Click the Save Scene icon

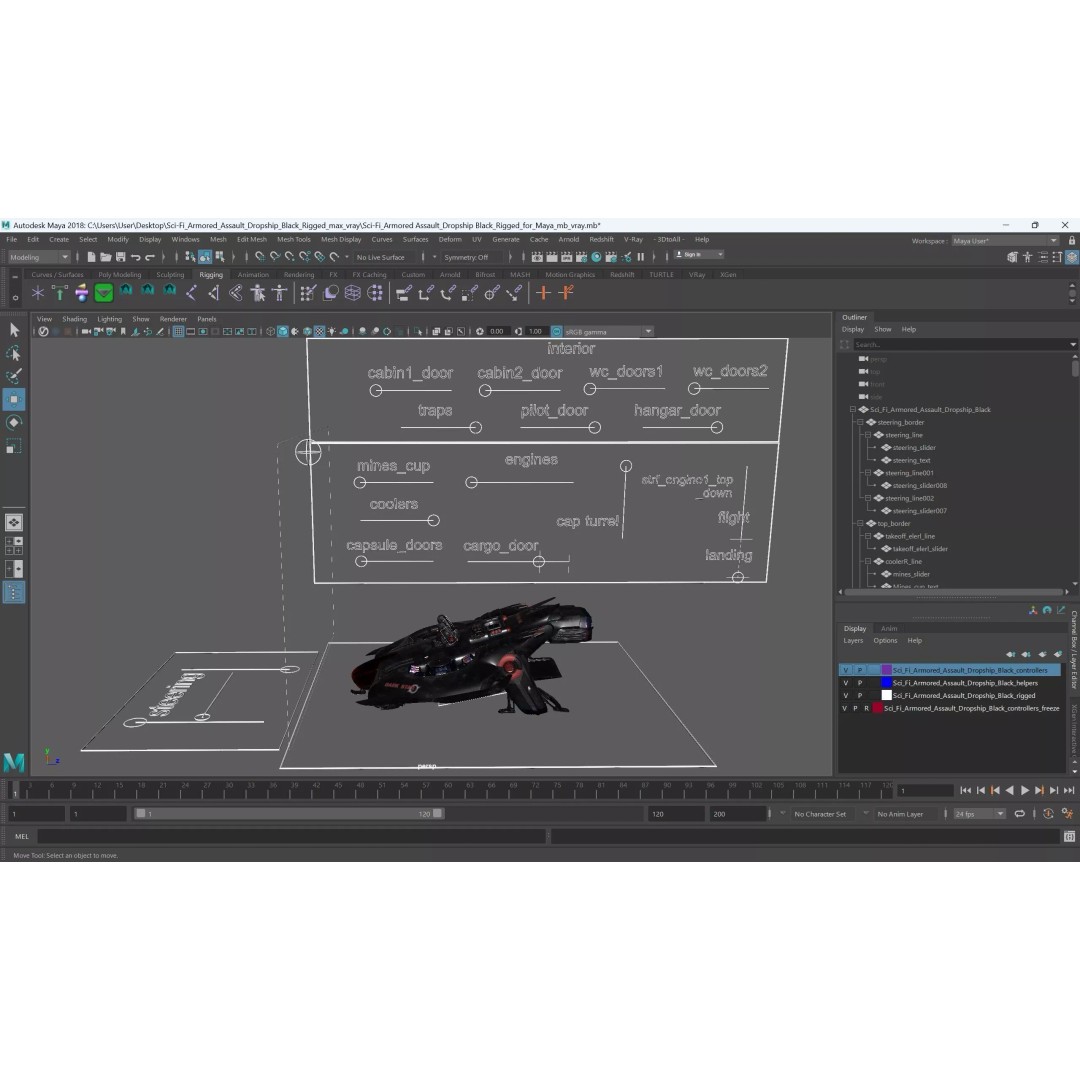[121, 257]
